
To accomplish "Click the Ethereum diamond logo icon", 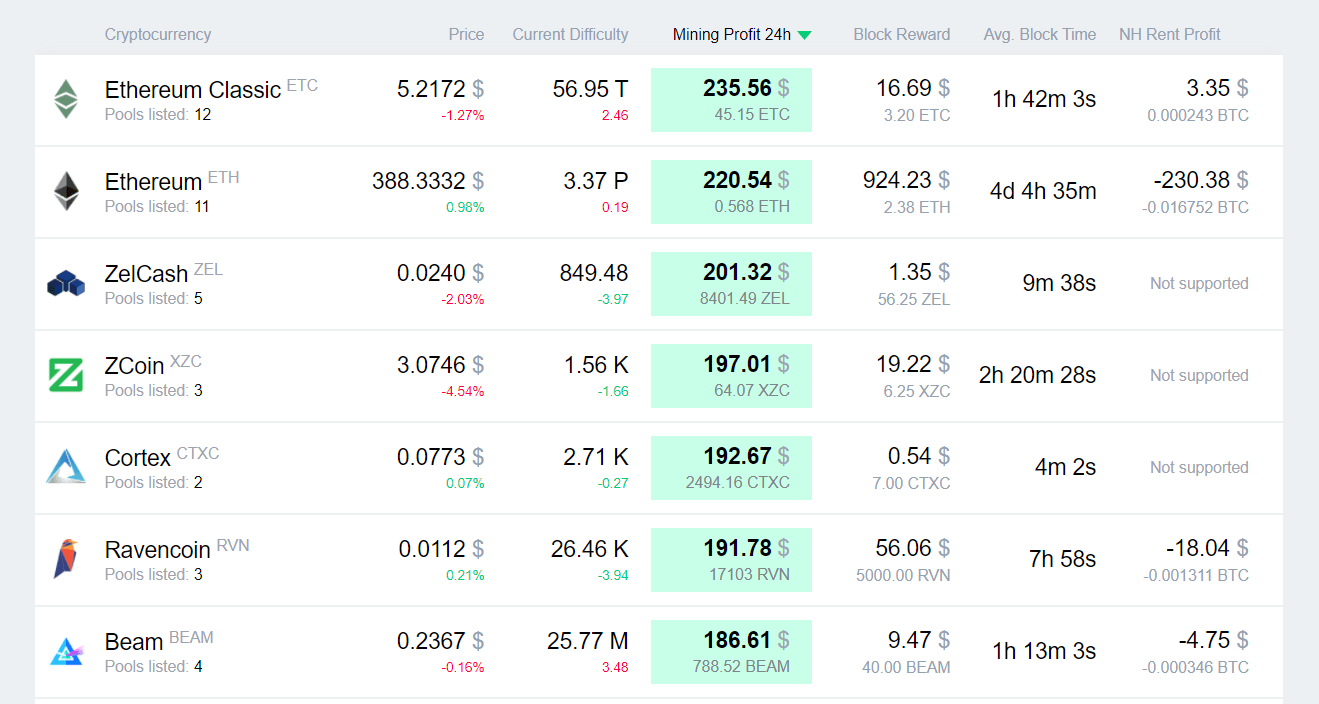I will point(66,191).
